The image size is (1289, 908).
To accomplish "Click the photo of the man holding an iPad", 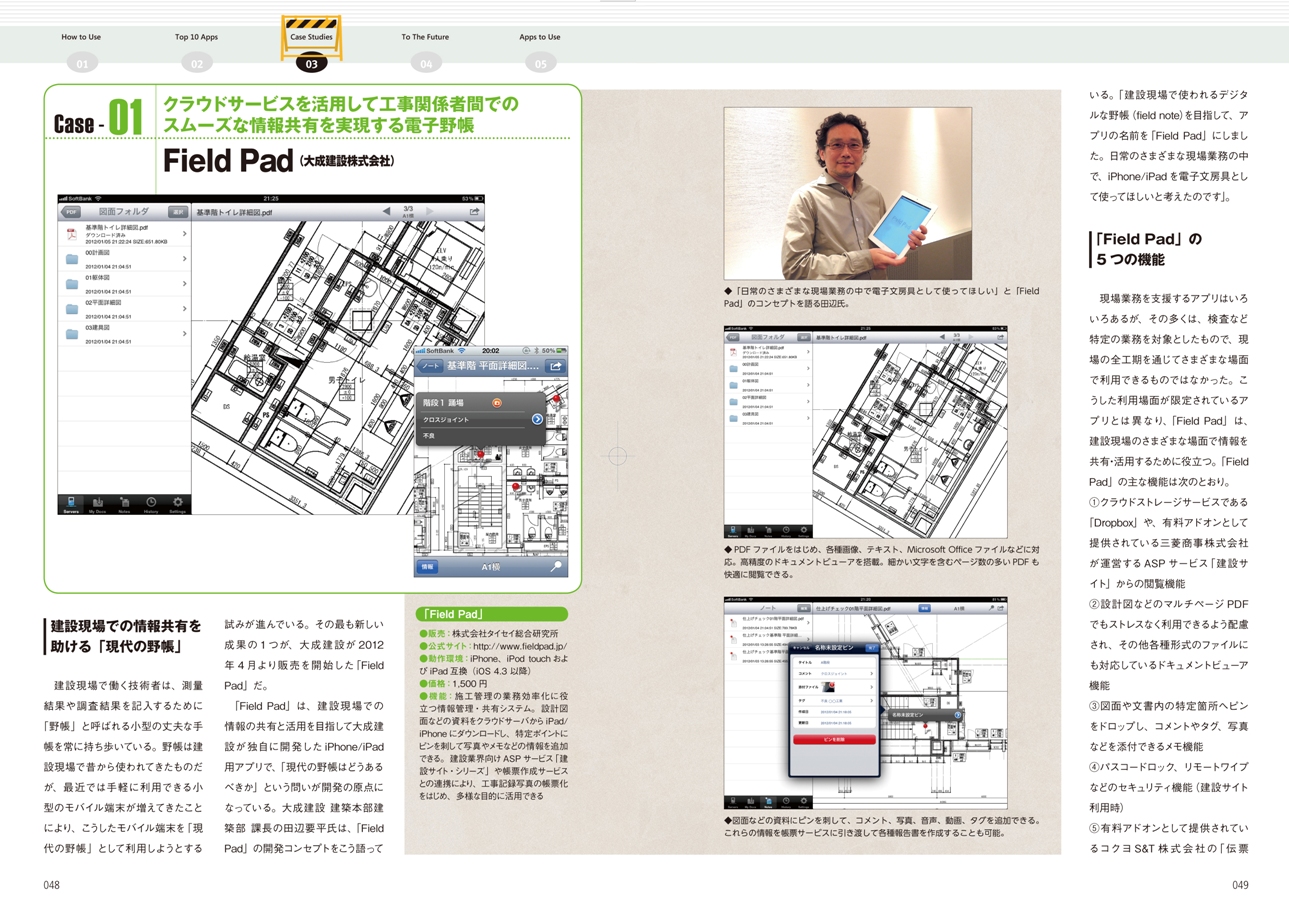I will click(846, 193).
